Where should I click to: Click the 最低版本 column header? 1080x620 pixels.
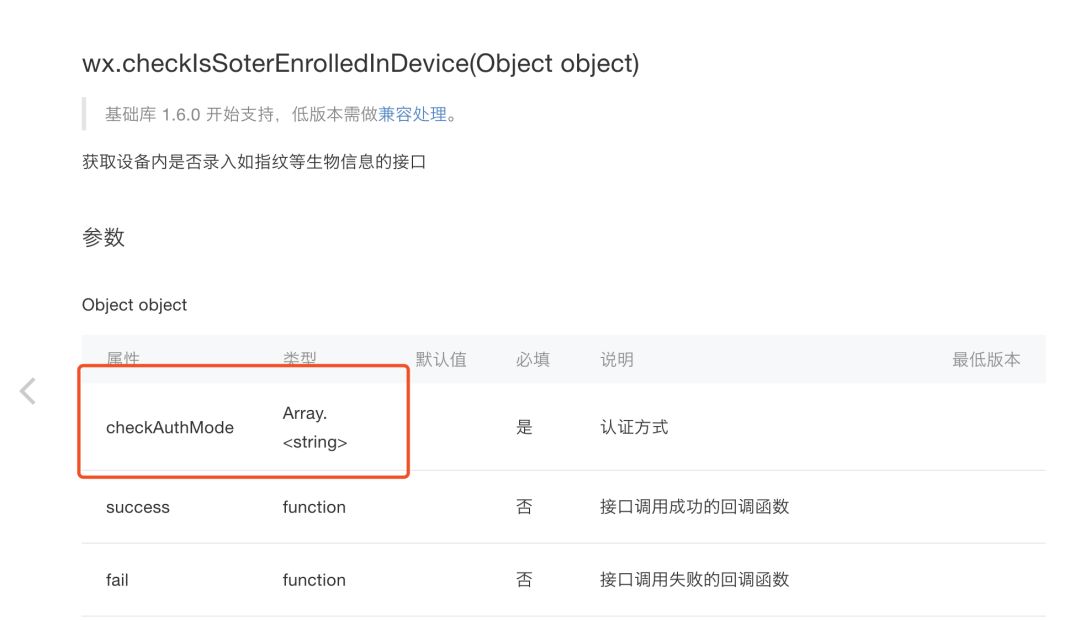pos(986,359)
